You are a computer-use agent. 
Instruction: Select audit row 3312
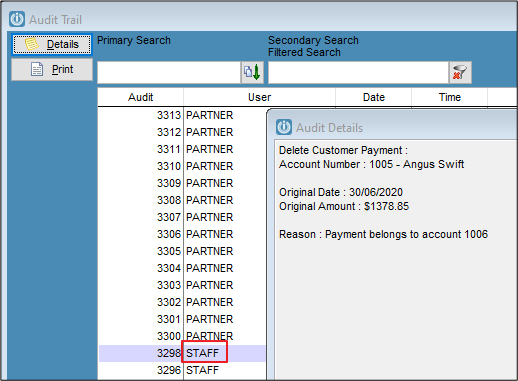(x=182, y=132)
